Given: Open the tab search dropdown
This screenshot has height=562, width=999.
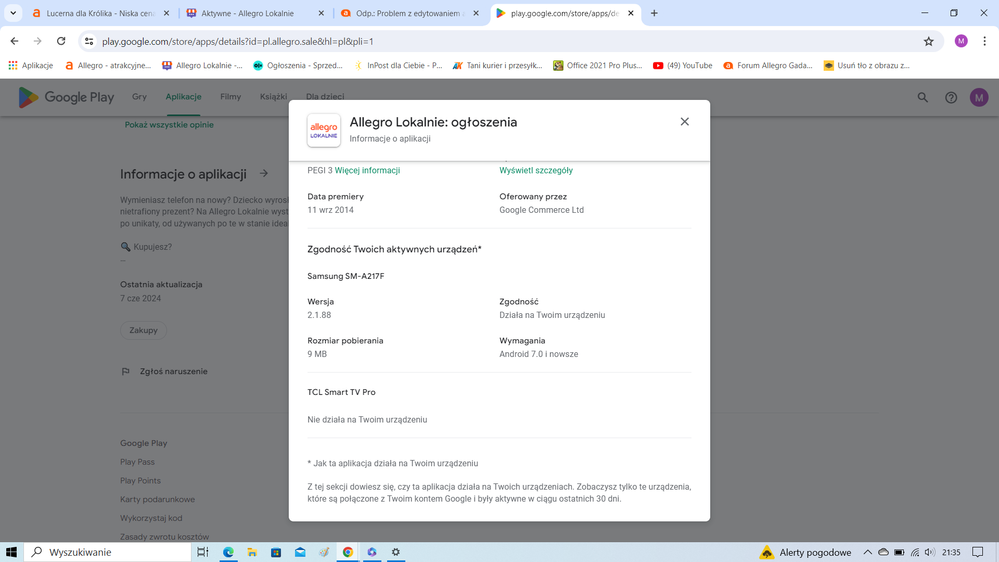Looking at the screenshot, I should (13, 13).
